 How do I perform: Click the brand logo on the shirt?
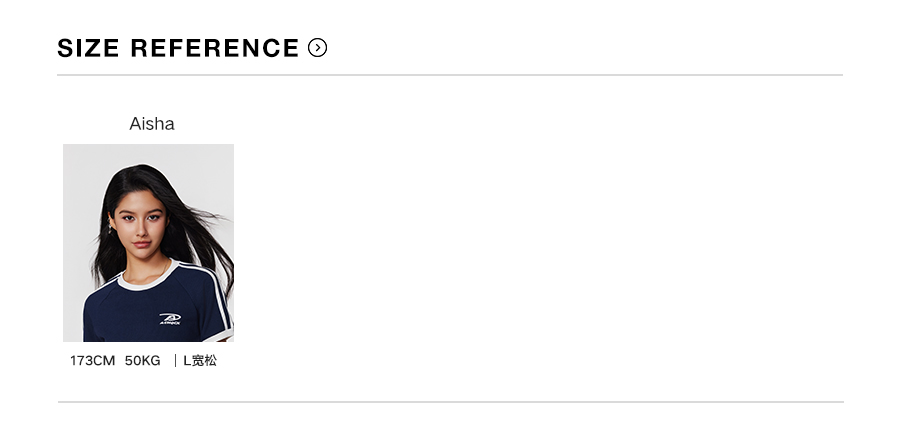[x=170, y=319]
